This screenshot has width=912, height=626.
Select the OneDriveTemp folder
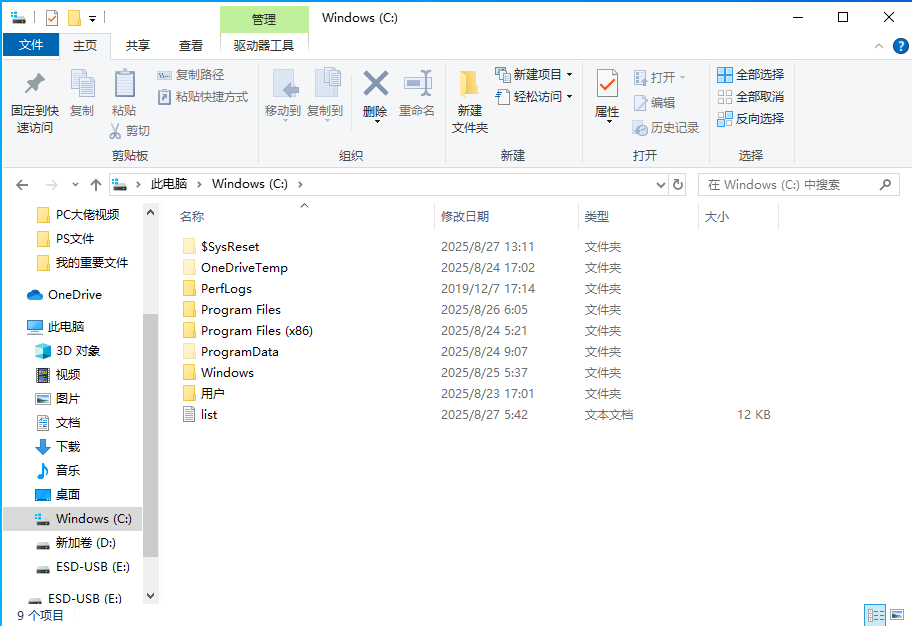(x=244, y=268)
